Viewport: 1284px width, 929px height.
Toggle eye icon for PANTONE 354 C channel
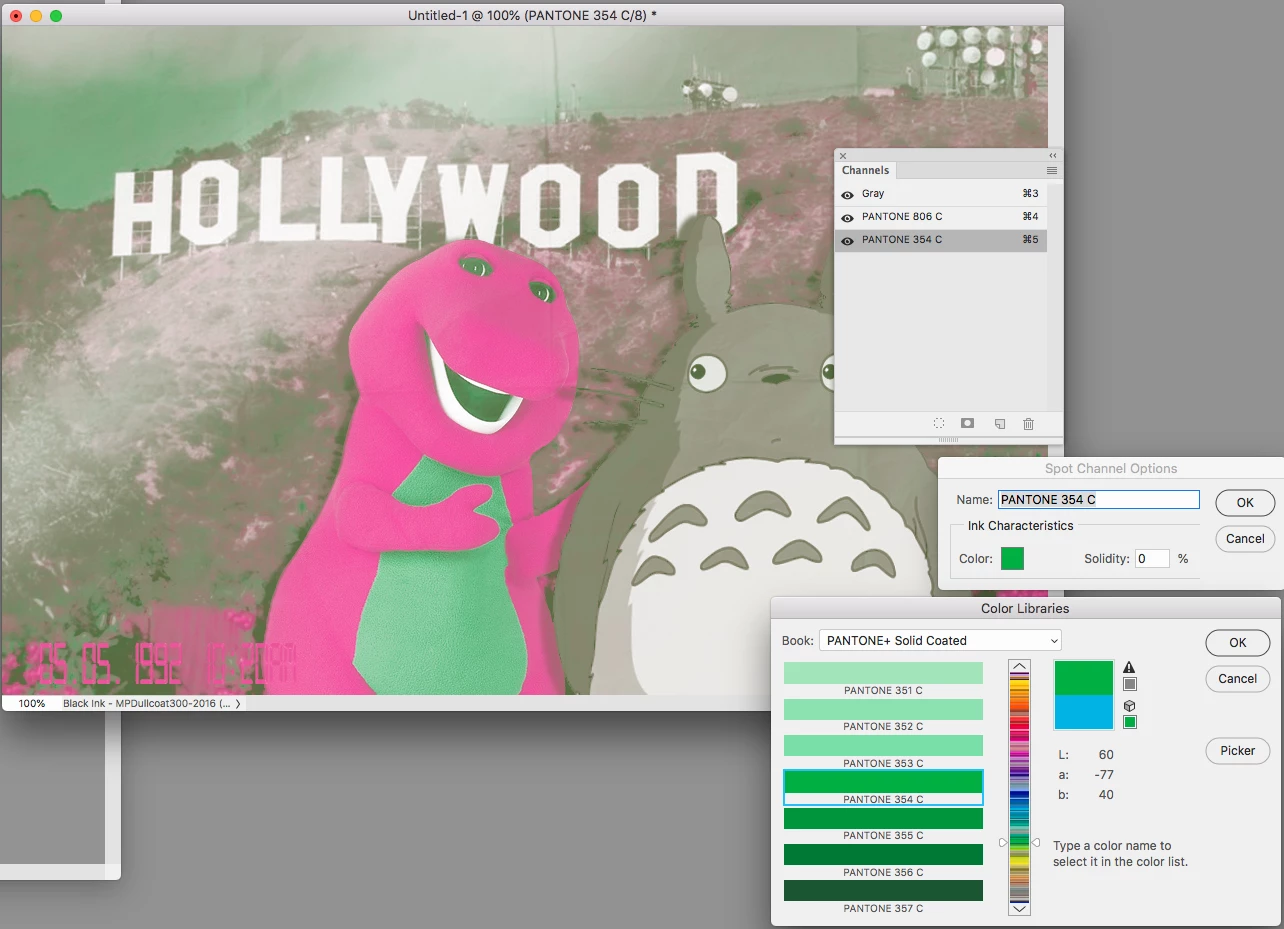pyautogui.click(x=847, y=240)
